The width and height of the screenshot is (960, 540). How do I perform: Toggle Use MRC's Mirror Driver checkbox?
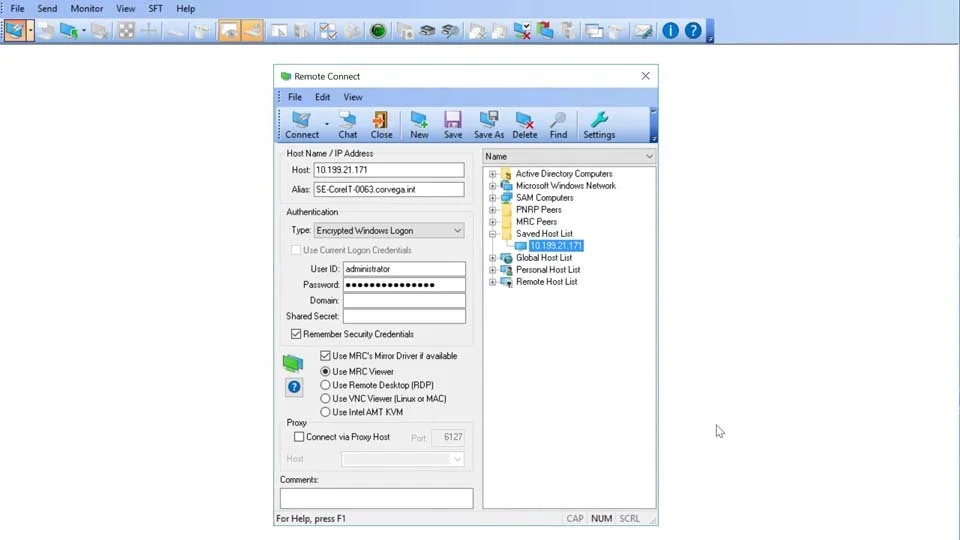click(325, 356)
